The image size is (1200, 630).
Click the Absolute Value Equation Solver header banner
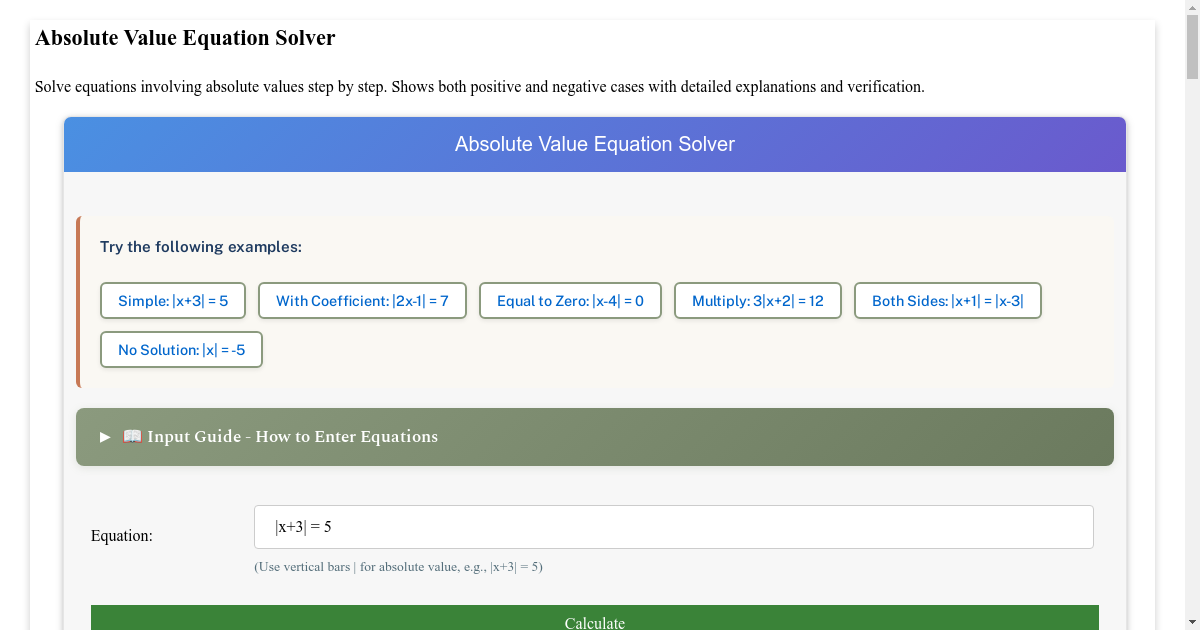594,144
